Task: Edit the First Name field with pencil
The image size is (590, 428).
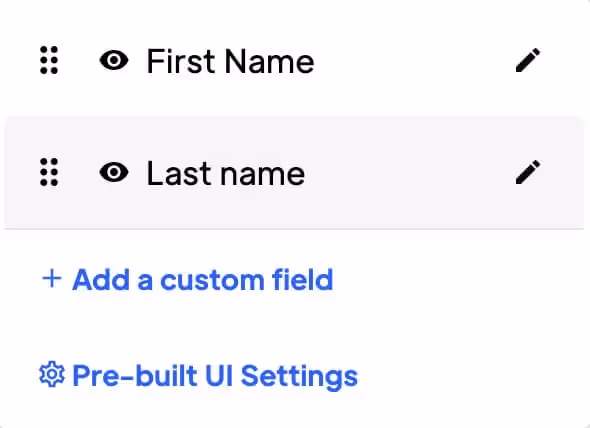Action: click(528, 60)
